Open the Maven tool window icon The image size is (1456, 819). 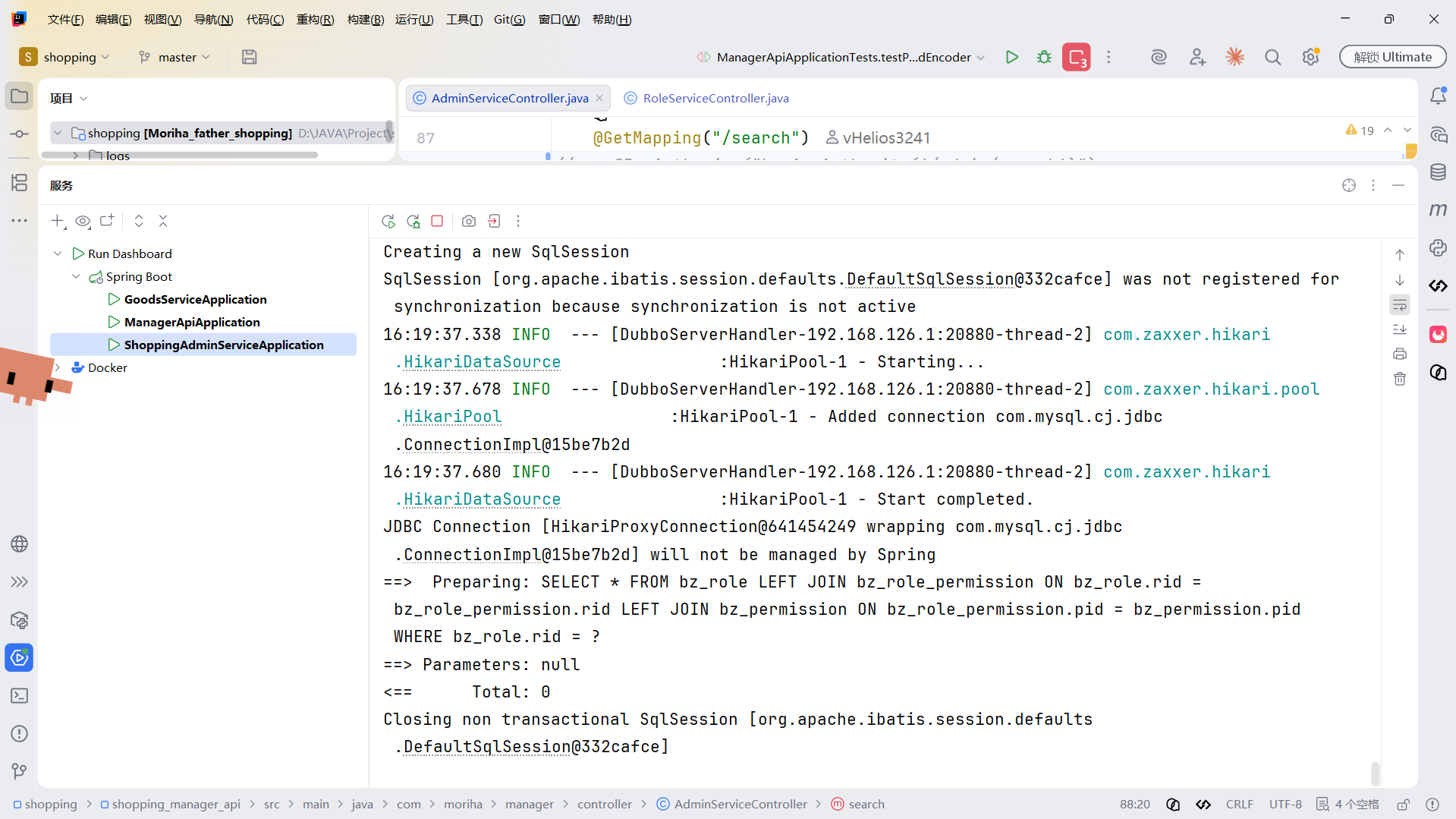coord(1438,210)
